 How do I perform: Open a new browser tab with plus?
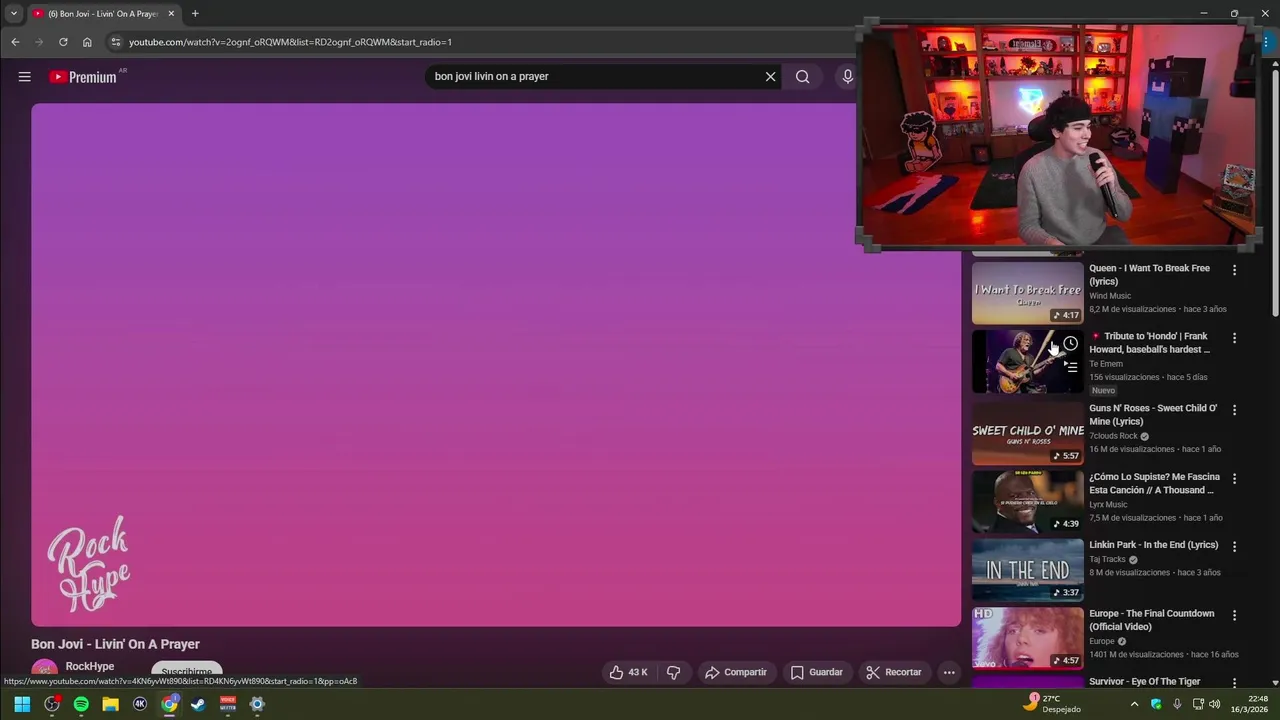pyautogui.click(x=195, y=14)
